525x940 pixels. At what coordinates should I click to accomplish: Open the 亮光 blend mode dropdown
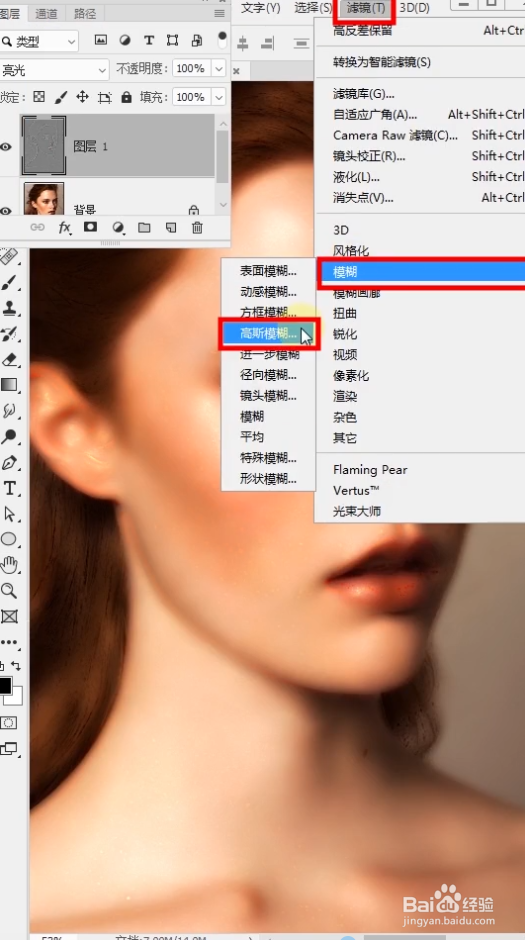[x=54, y=70]
